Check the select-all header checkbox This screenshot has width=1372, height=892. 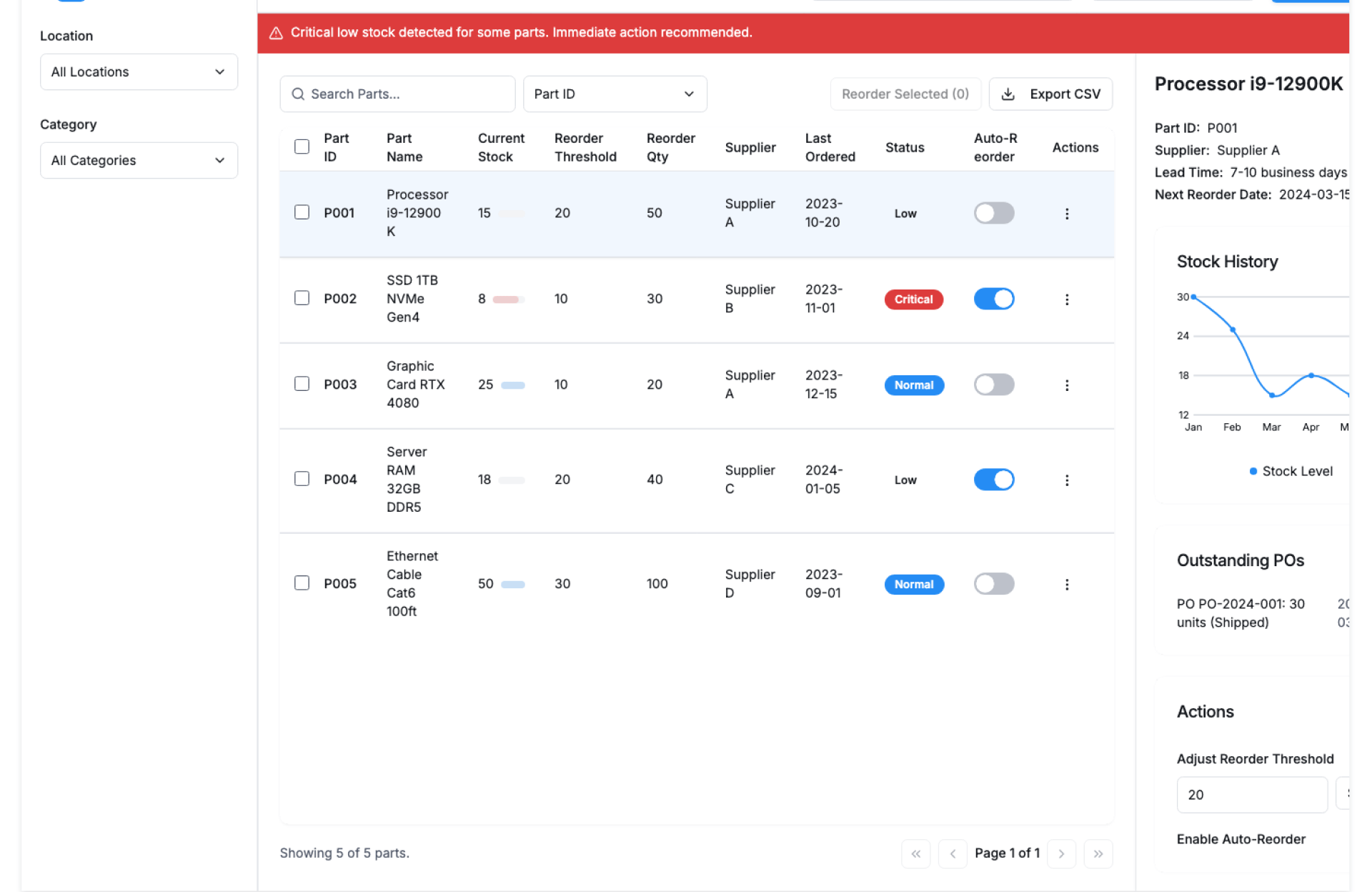302,147
